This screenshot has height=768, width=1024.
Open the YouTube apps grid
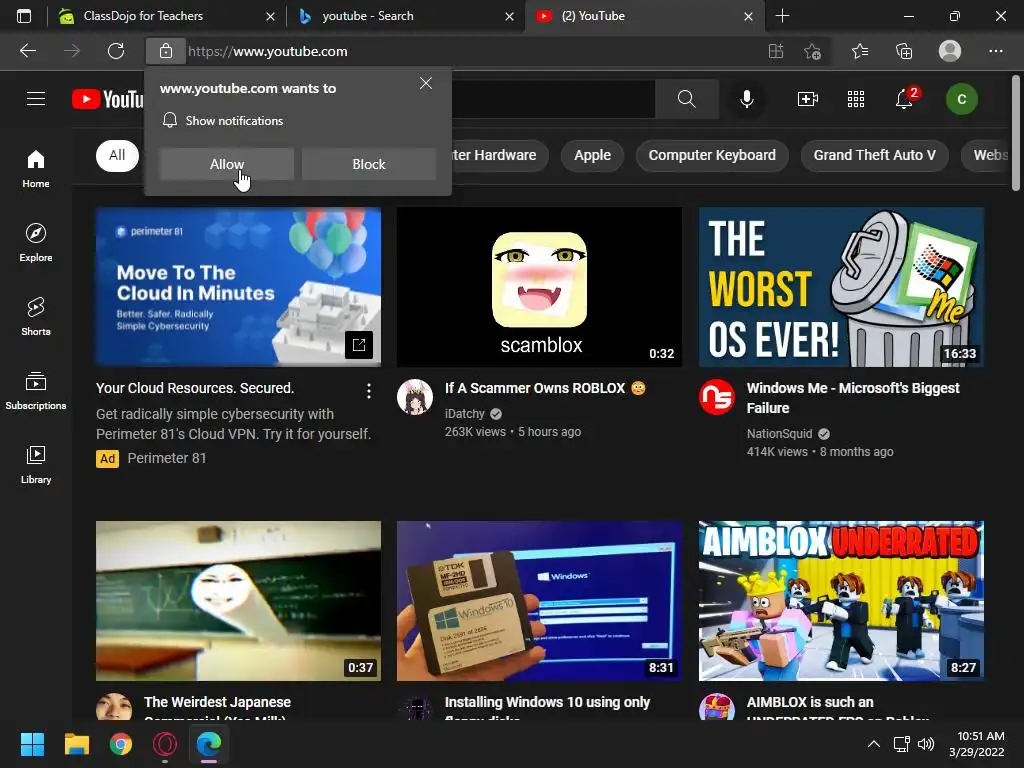856,99
